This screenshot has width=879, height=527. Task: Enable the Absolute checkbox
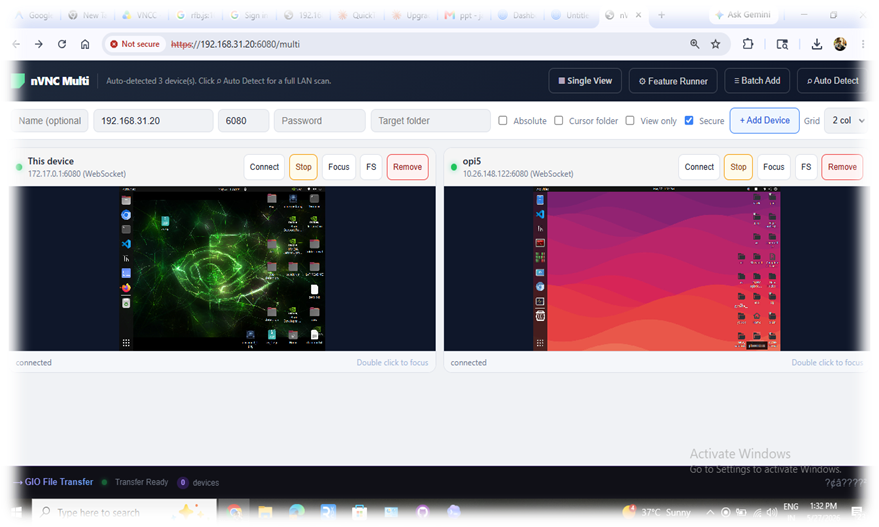[x=503, y=121]
